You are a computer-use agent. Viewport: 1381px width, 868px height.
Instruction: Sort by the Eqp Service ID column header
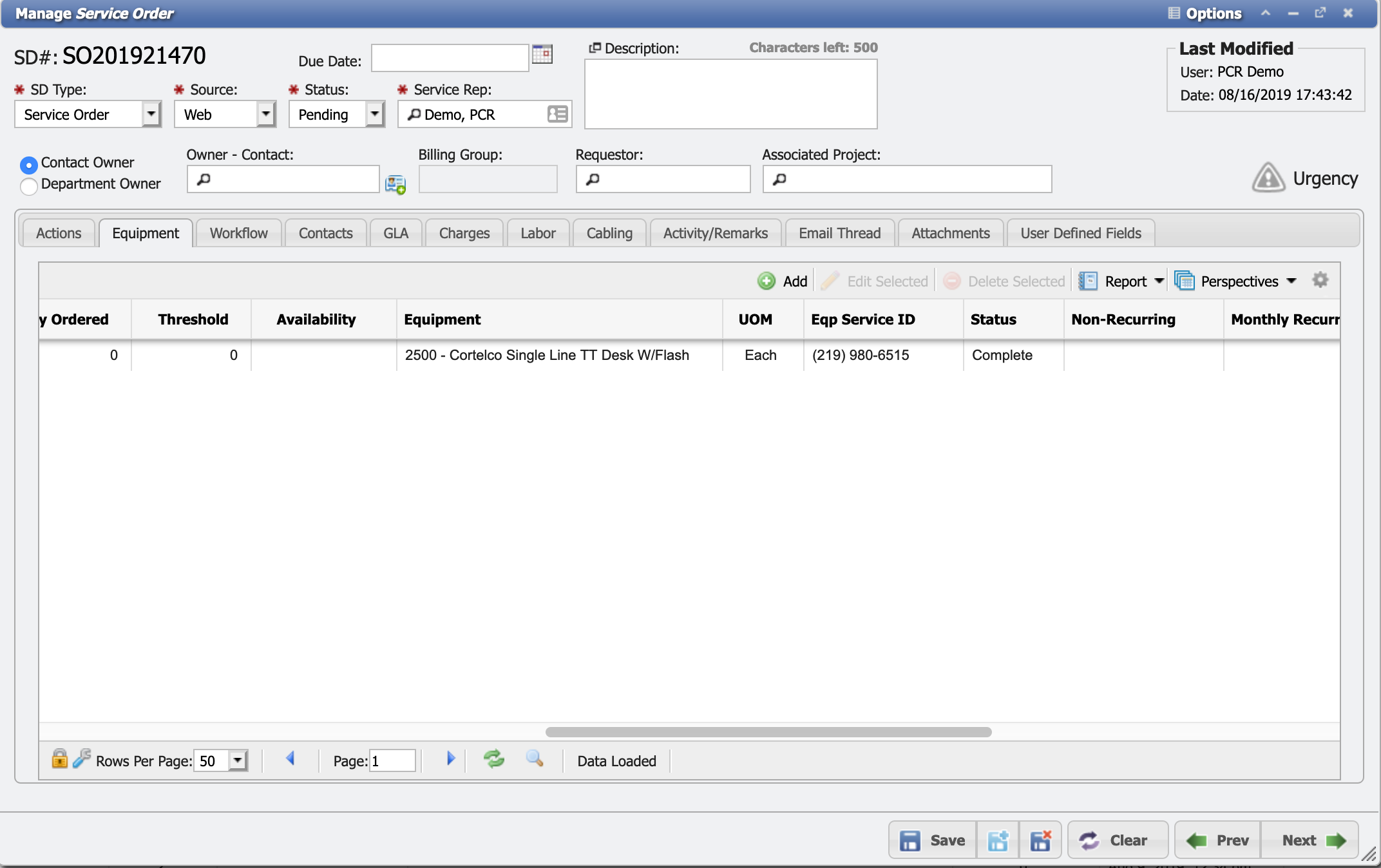pyautogui.click(x=883, y=319)
